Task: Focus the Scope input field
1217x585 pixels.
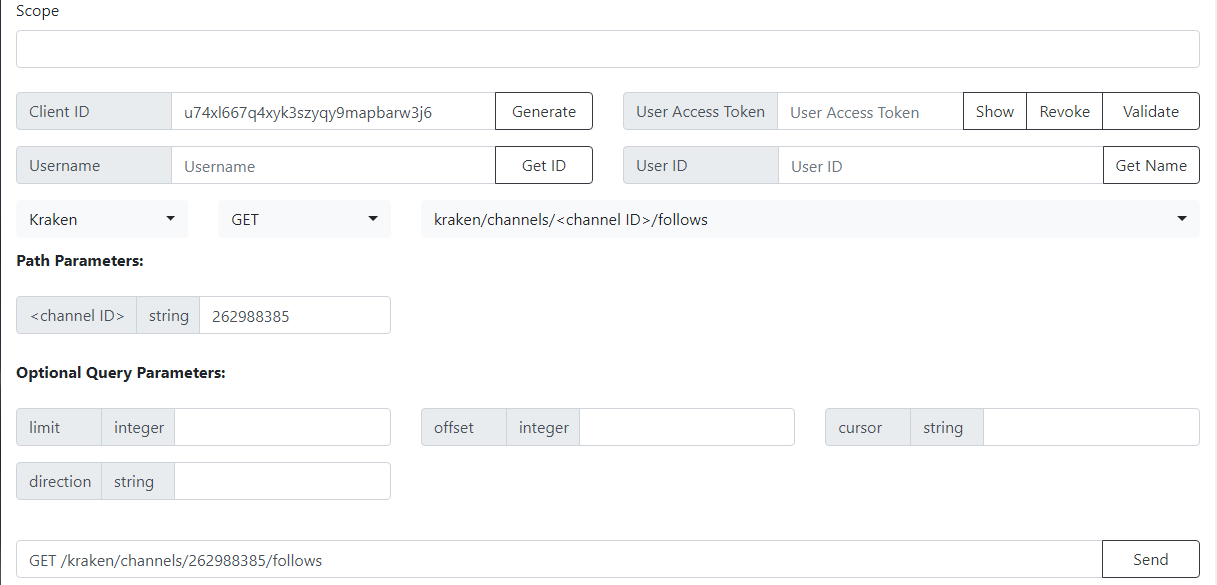Action: click(x=607, y=49)
